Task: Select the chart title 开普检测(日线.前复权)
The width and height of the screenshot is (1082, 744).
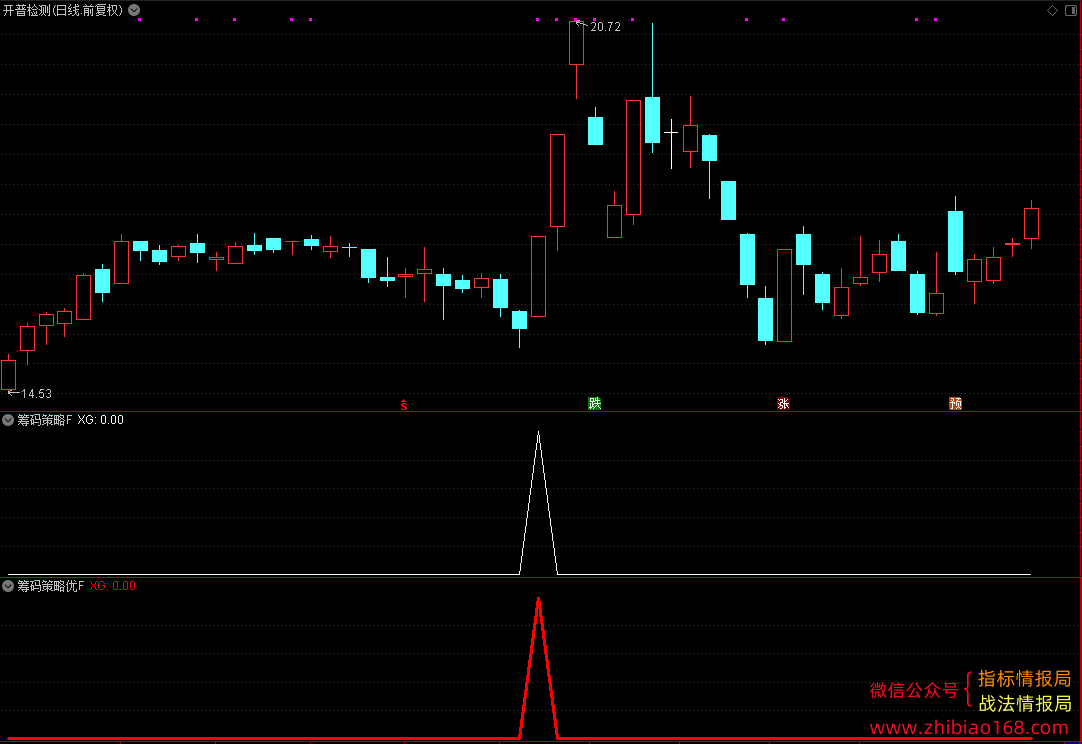Action: pos(63,10)
